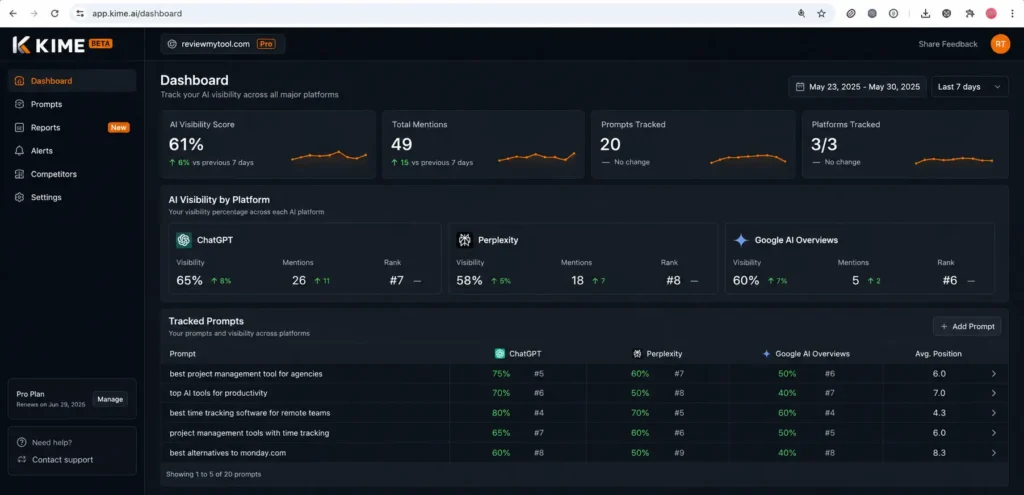Image resolution: width=1024 pixels, height=495 pixels.
Task: Click the Prompts Tracked sparkline chart
Action: 748,159
